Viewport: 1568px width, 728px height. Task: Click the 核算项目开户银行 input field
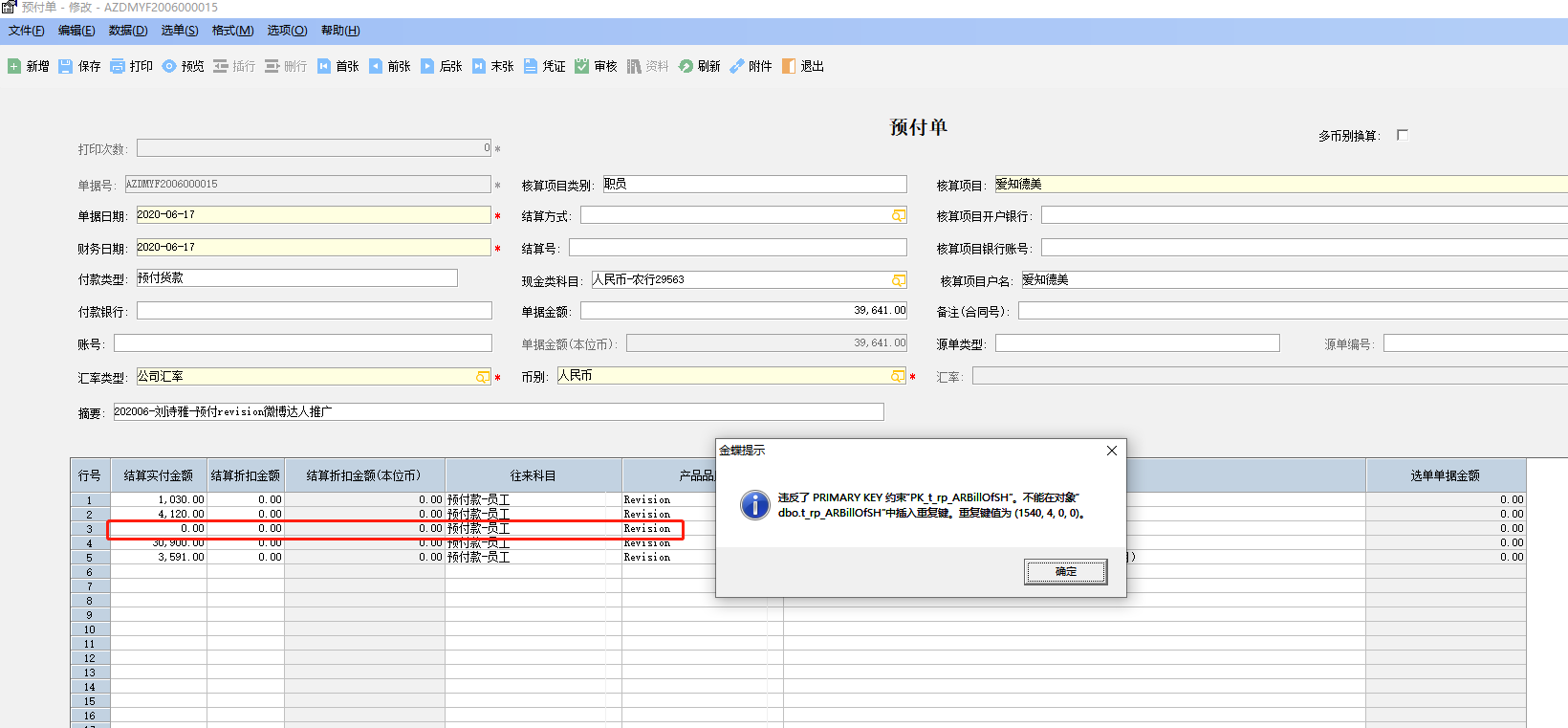click(x=1304, y=215)
